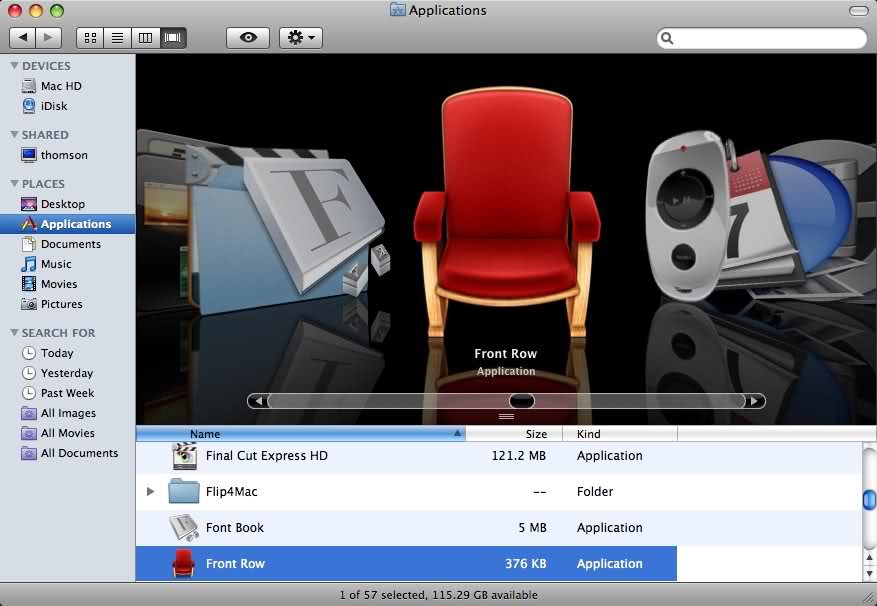Collapse the SHARED section
Screen dimensions: 877x606
point(15,135)
